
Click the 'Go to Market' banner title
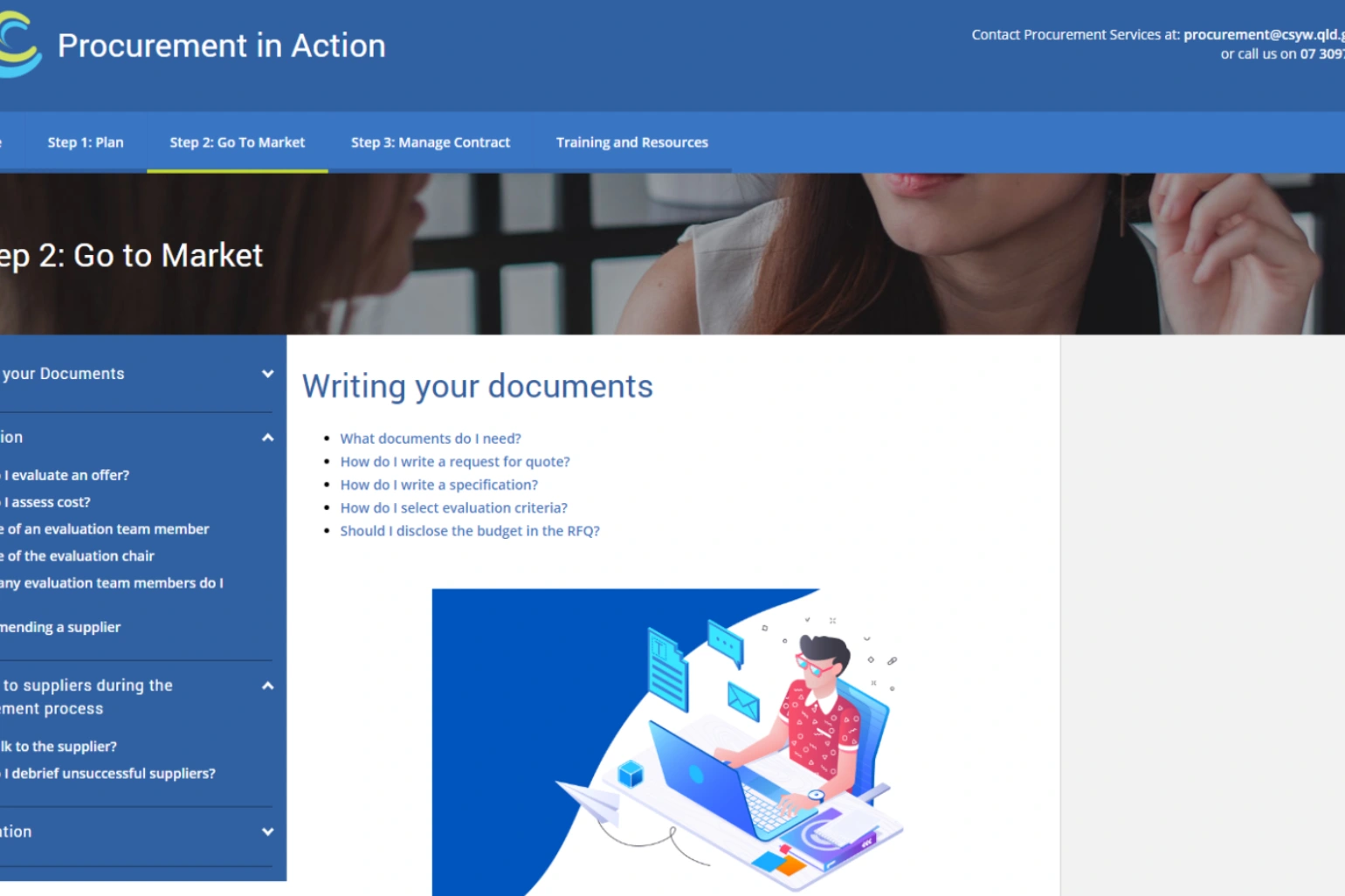pyautogui.click(x=131, y=256)
